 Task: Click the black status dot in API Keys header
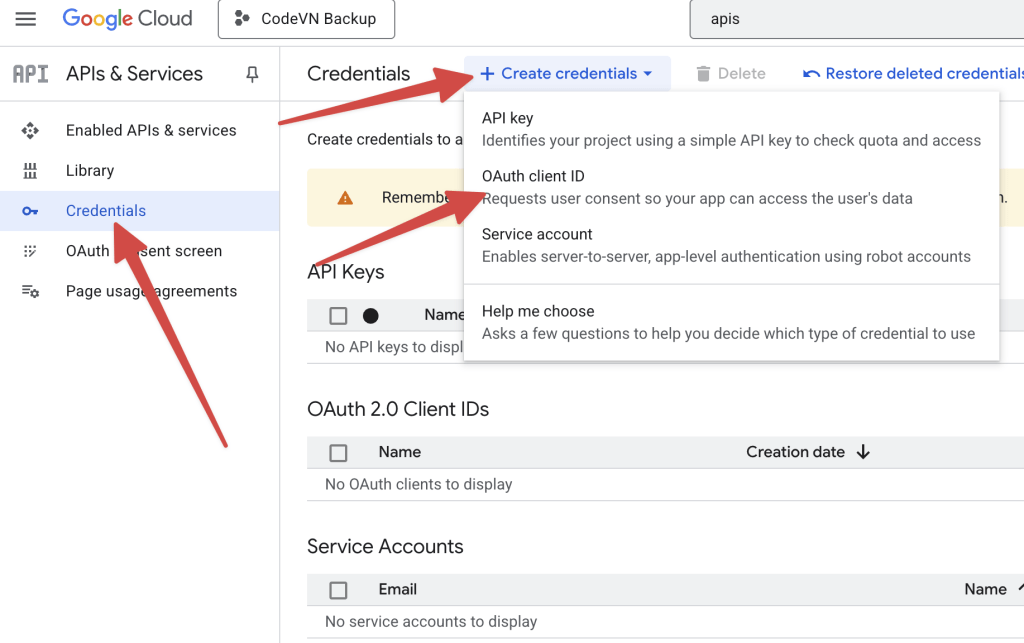coord(371,316)
